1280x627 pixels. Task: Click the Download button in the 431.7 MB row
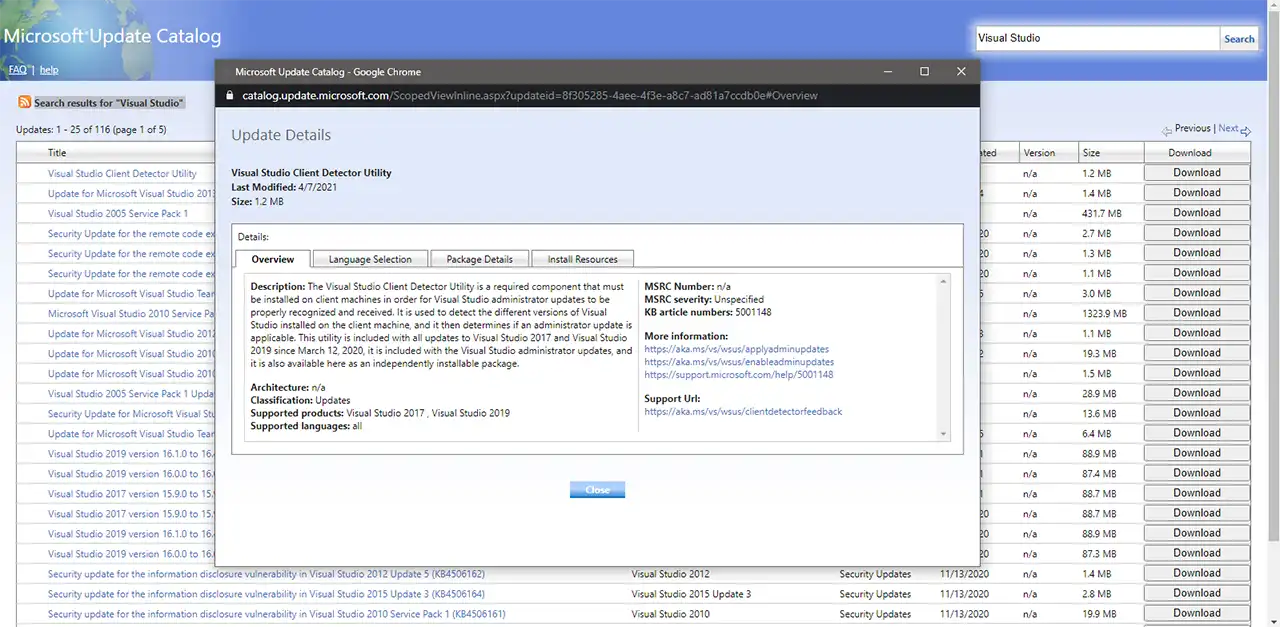point(1197,213)
